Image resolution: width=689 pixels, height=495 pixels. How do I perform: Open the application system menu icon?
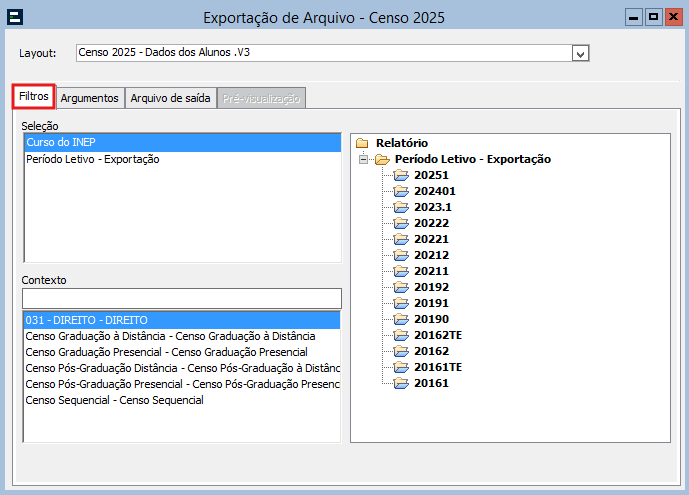click(15, 18)
